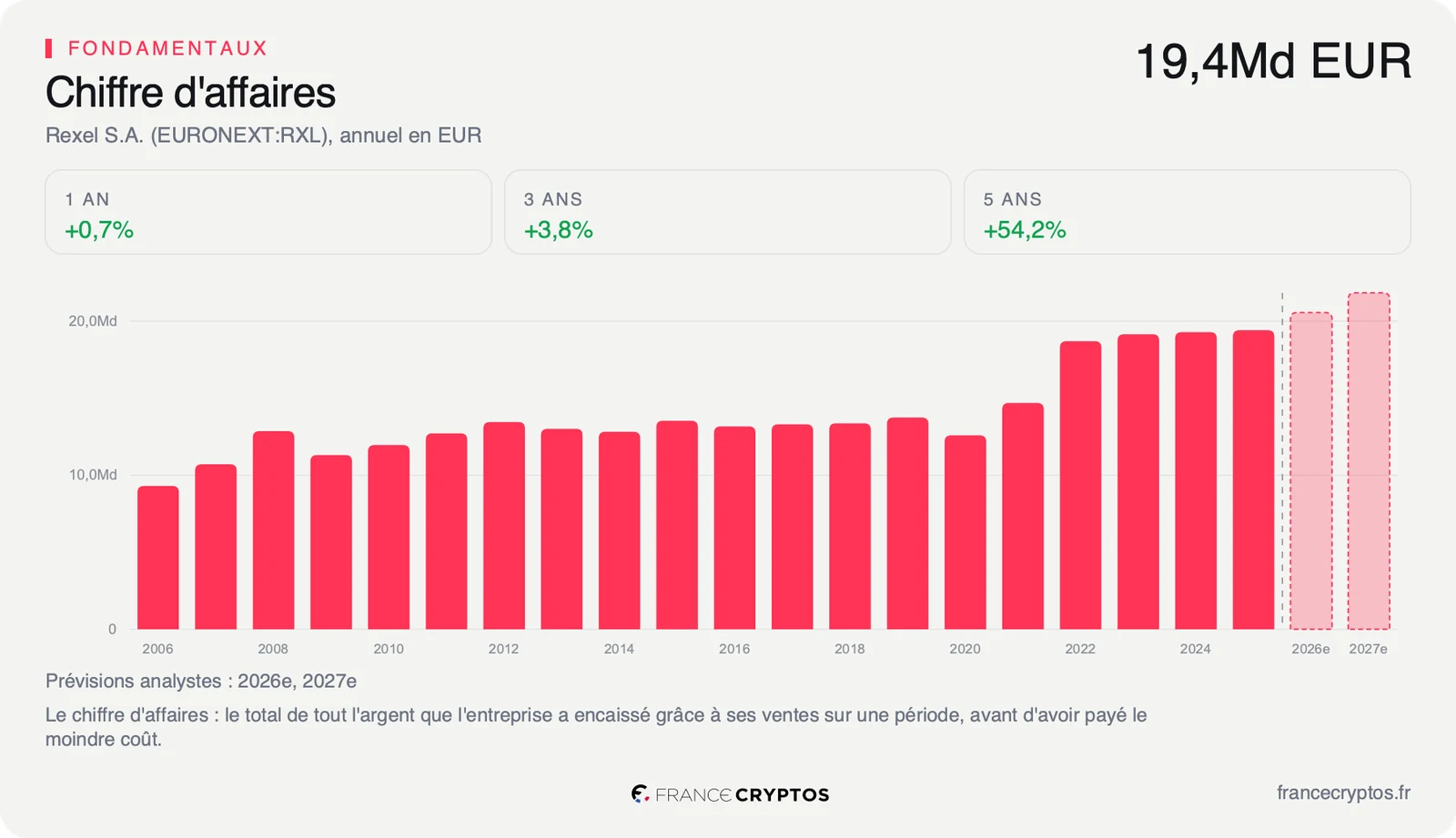
Task: Click the 'Chiffre d'affaires' title
Action: pyautogui.click(x=190, y=93)
